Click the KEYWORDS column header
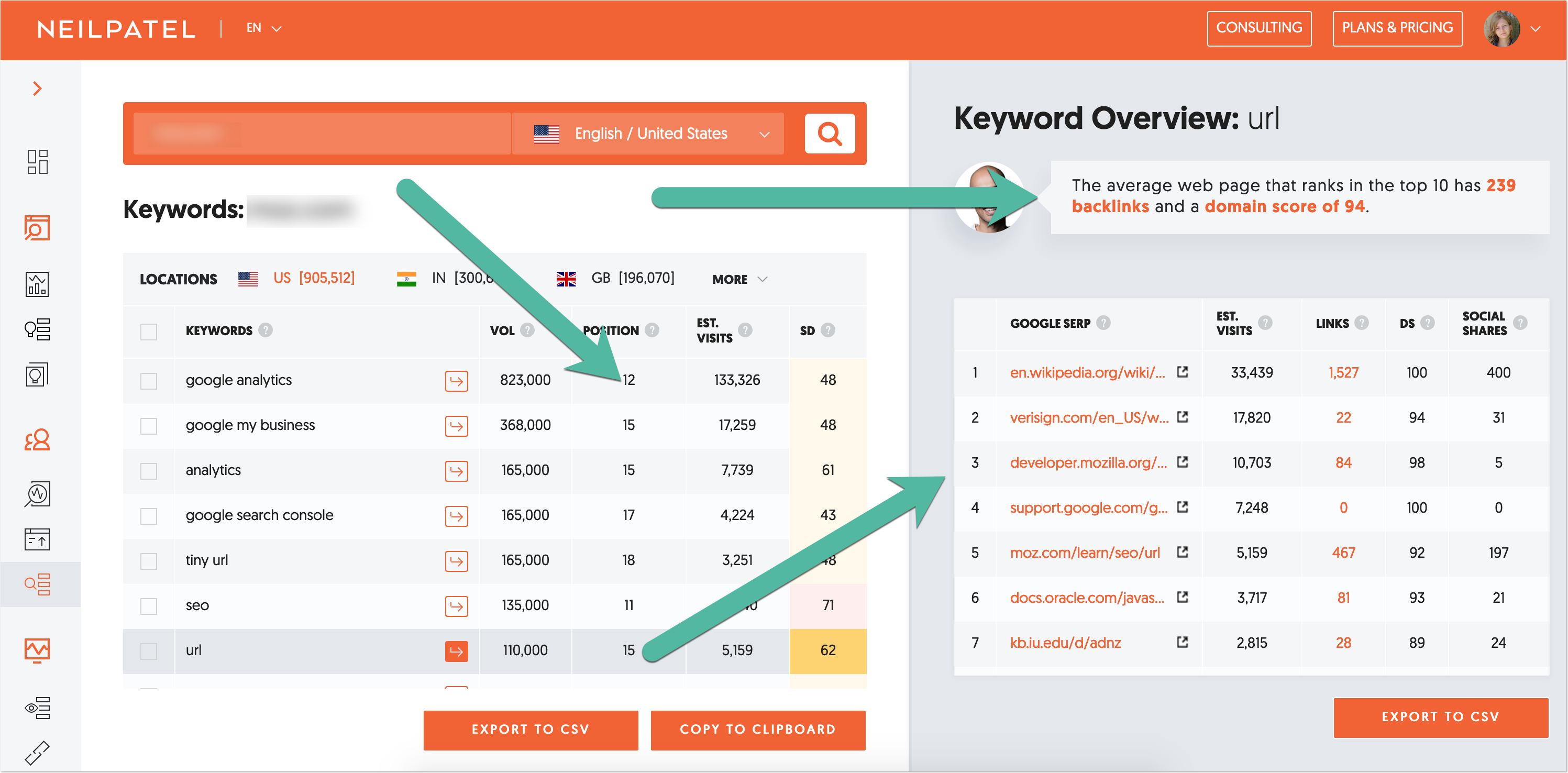1568x773 pixels. tap(219, 330)
